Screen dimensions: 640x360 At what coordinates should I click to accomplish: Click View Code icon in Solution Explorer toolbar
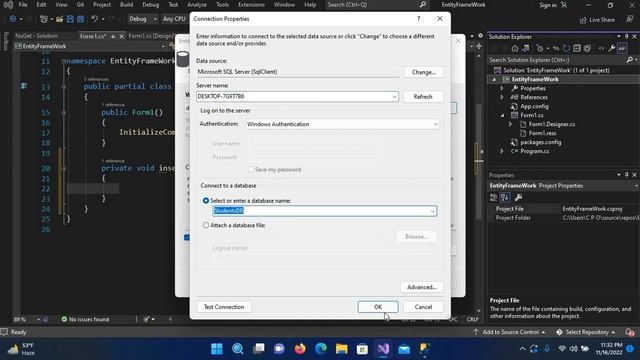(601, 49)
